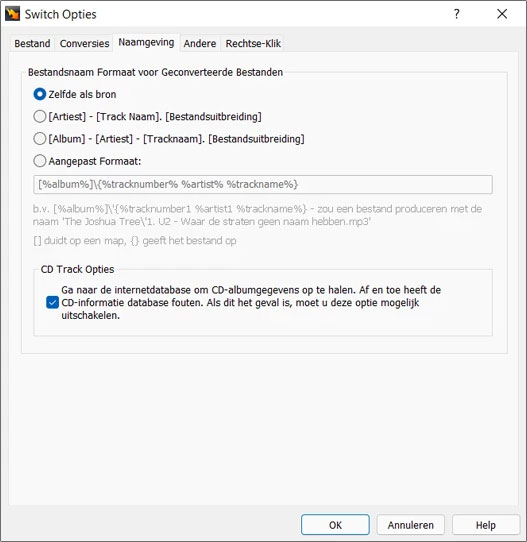Select the Zelfde als bron option
The image size is (527, 542).
(75, 94)
